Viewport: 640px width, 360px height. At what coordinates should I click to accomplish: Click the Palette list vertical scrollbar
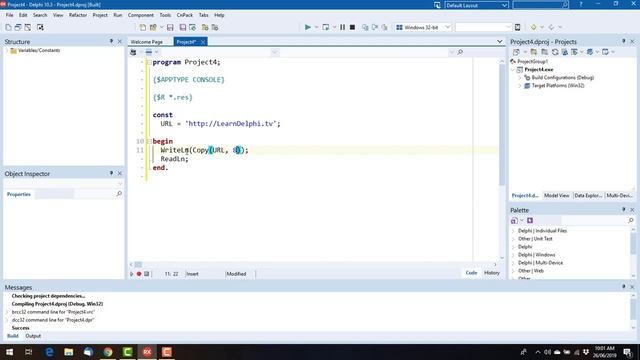pyautogui.click(x=633, y=253)
